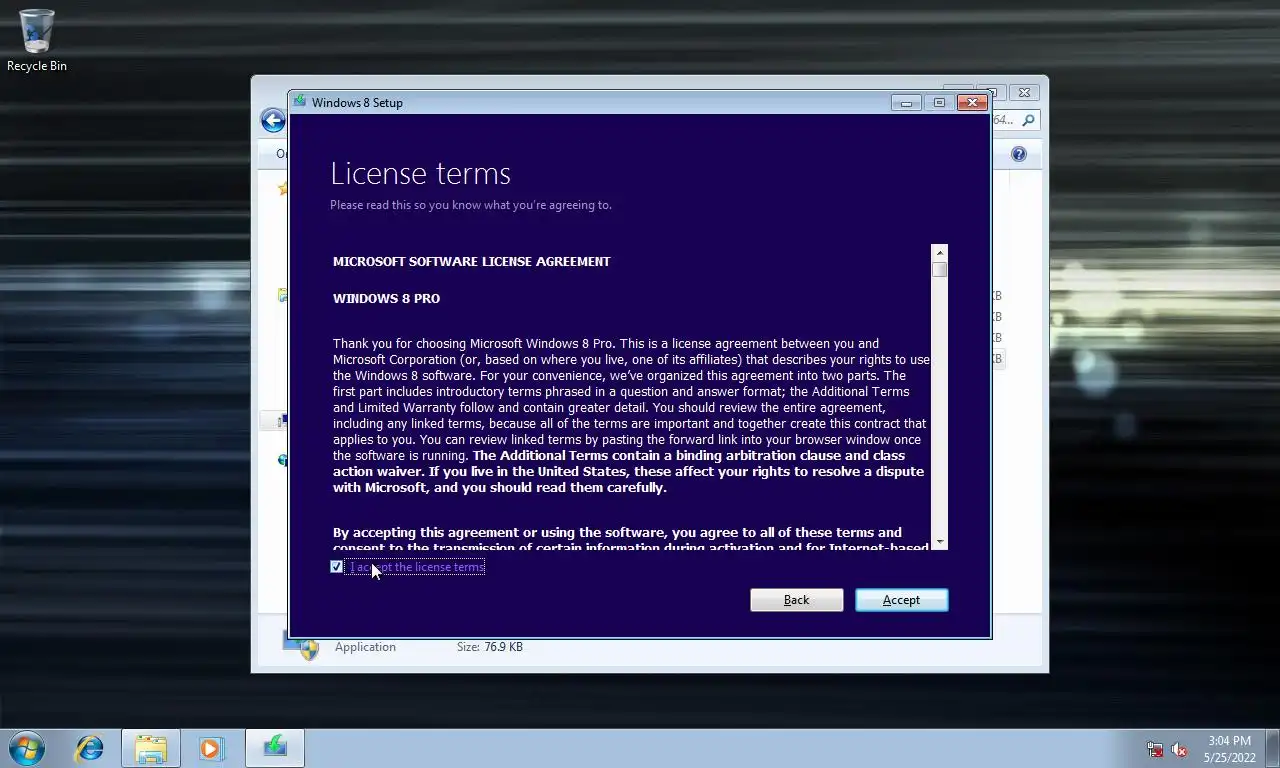Image resolution: width=1280 pixels, height=768 pixels.
Task: Minimize the Windows 8 Setup window
Action: point(906,102)
